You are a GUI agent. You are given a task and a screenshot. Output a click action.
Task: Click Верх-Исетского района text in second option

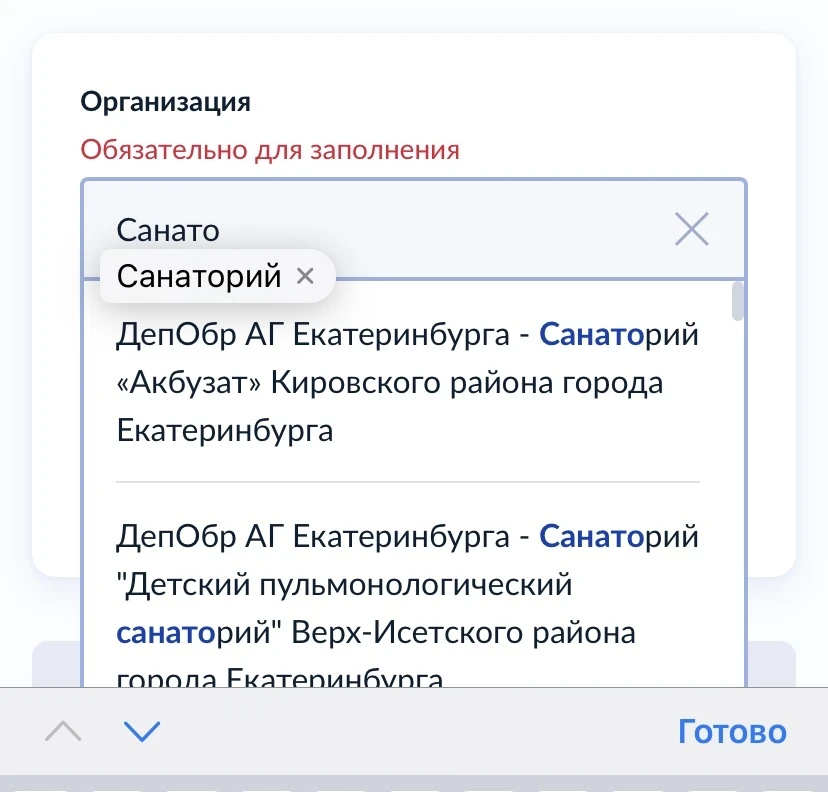pyautogui.click(x=462, y=633)
